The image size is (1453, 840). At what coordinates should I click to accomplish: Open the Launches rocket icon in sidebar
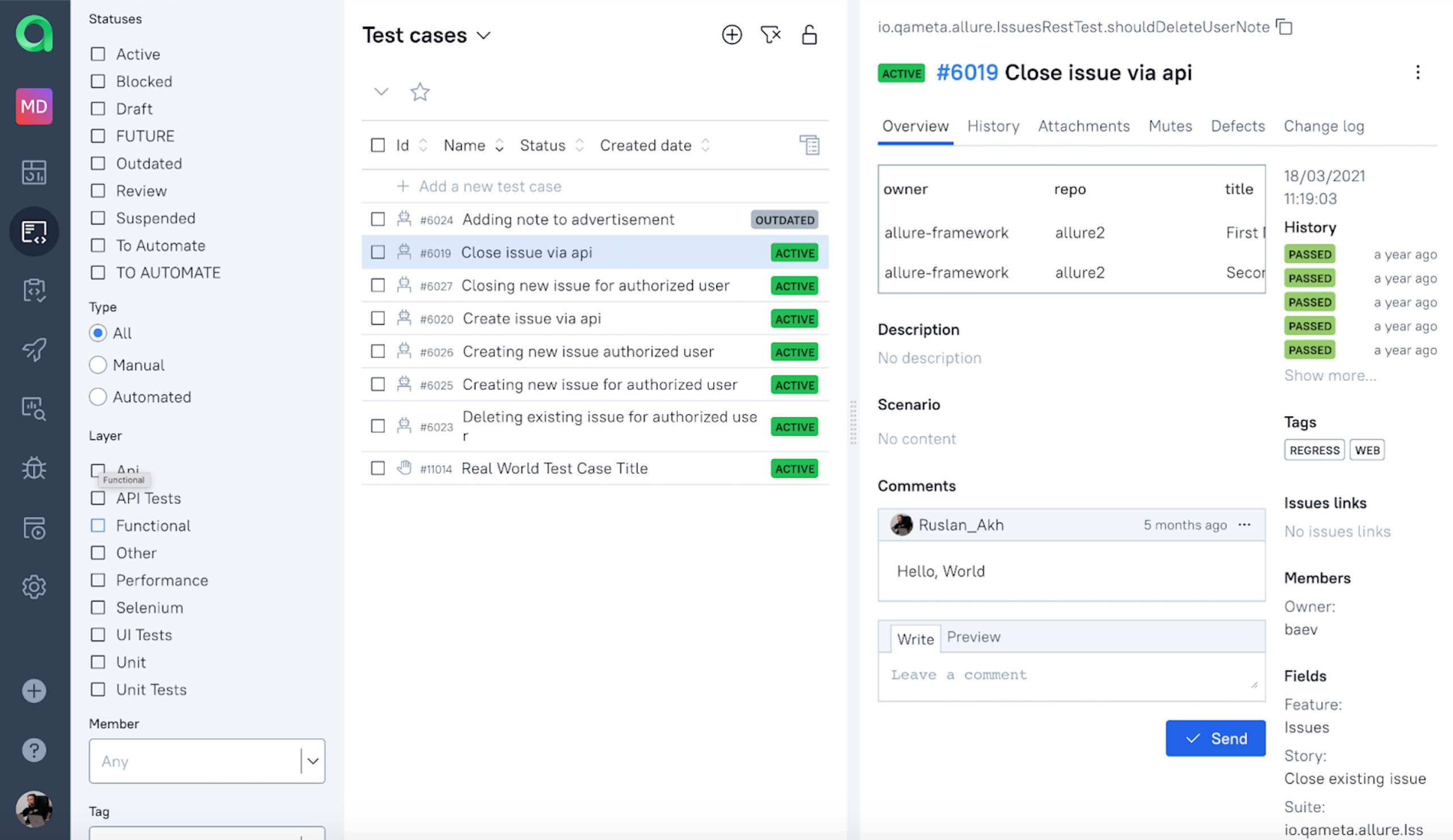[34, 349]
